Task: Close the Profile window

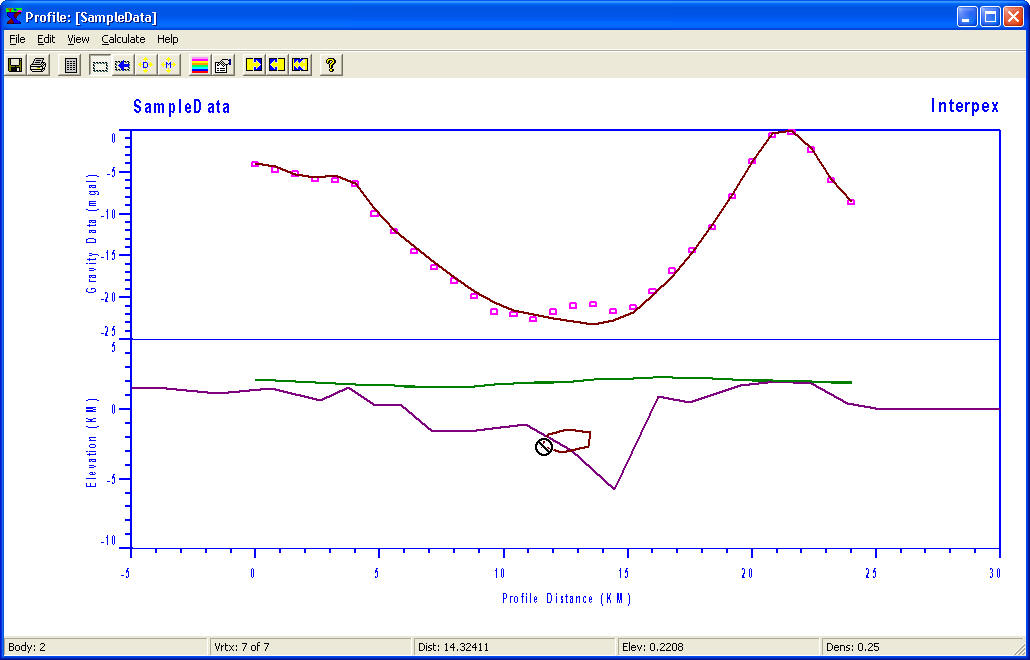Action: (x=1013, y=16)
